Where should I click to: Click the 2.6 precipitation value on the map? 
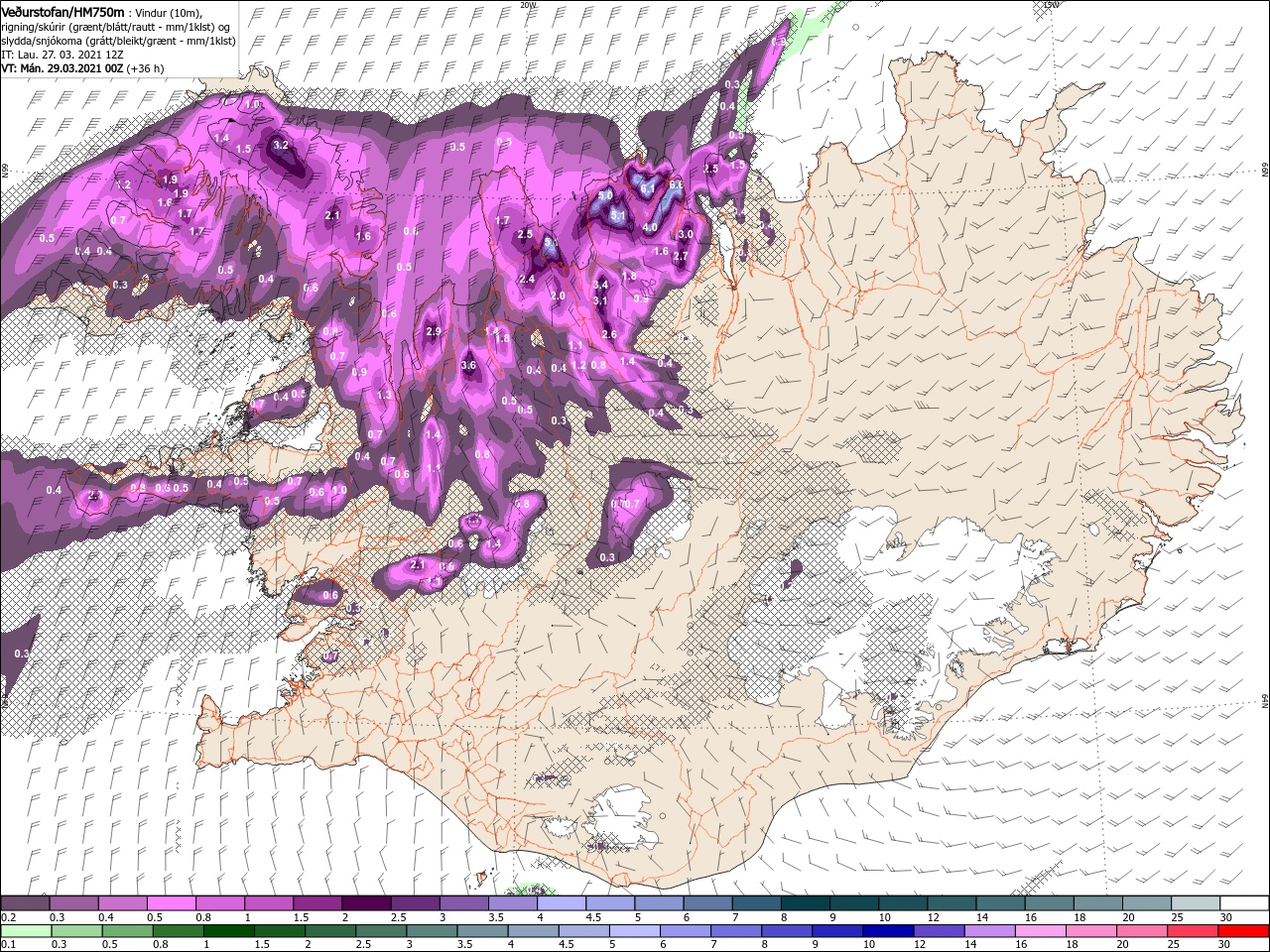[609, 334]
